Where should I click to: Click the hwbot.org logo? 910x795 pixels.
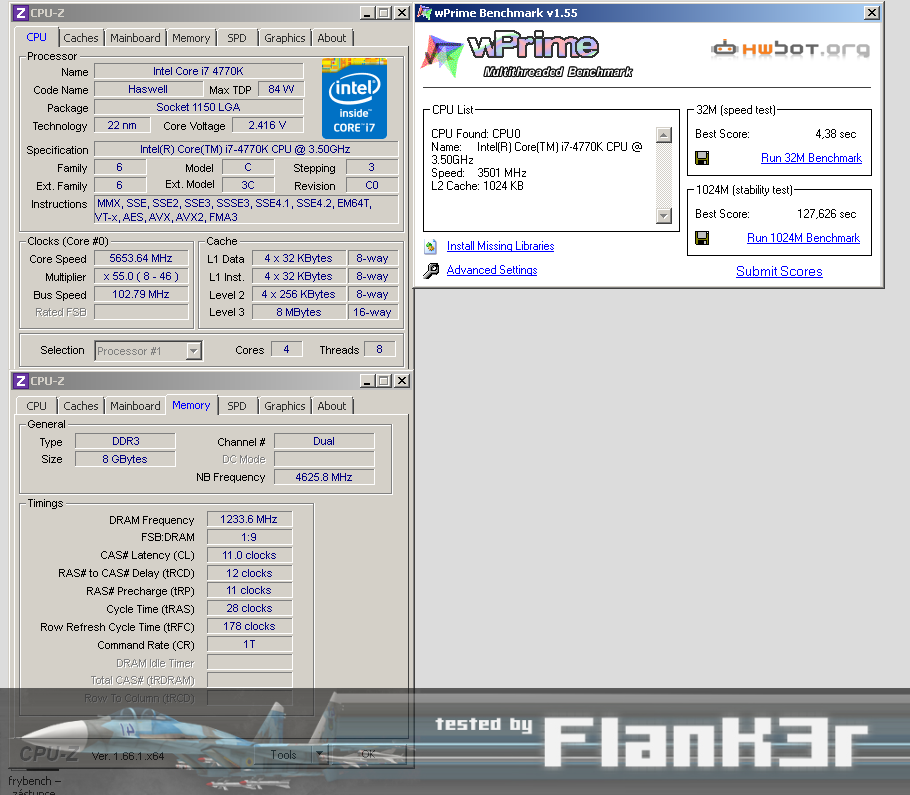[x=790, y=49]
